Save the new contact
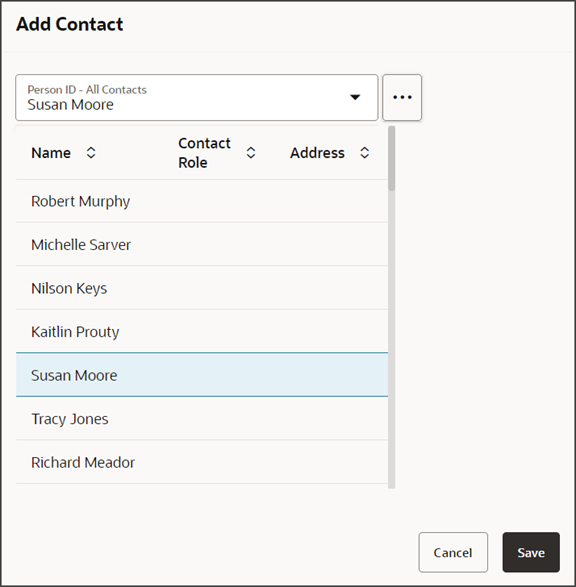This screenshot has width=576, height=587. 531,552
